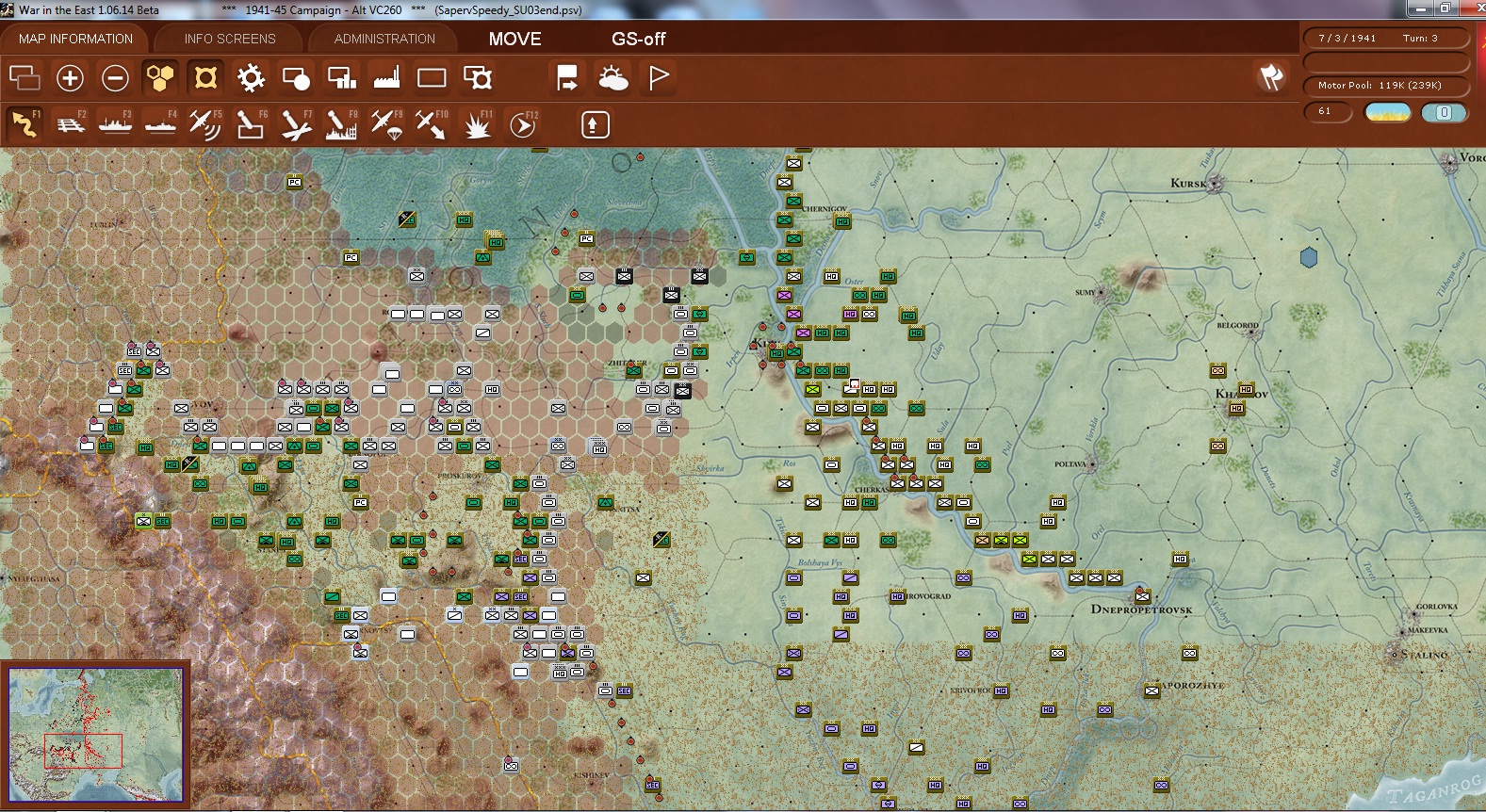Click the minimap overview thumbnail
Screen dimensions: 1486x812
(x=95, y=734)
